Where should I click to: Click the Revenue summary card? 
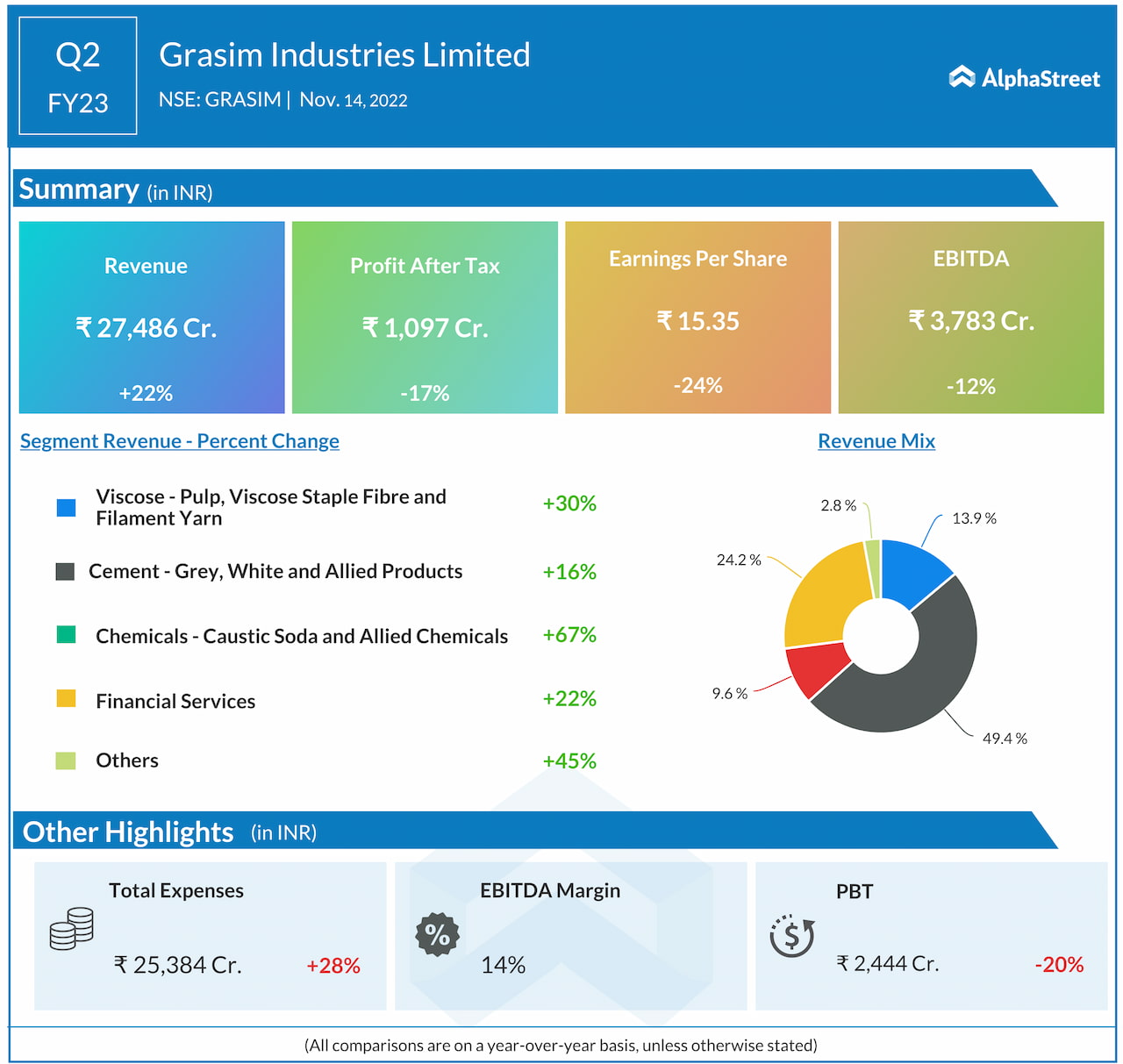pos(152,317)
